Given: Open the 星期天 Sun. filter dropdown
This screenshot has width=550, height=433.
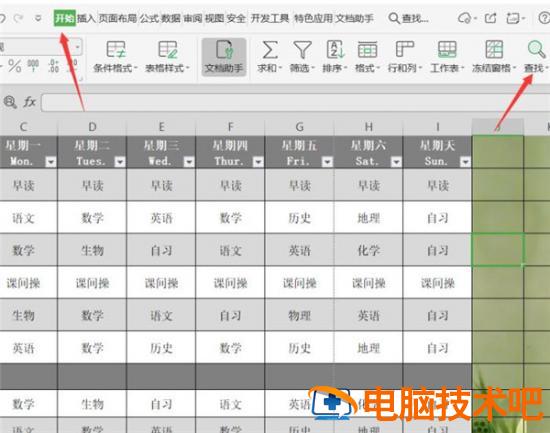Looking at the screenshot, I should pyautogui.click(x=465, y=162).
